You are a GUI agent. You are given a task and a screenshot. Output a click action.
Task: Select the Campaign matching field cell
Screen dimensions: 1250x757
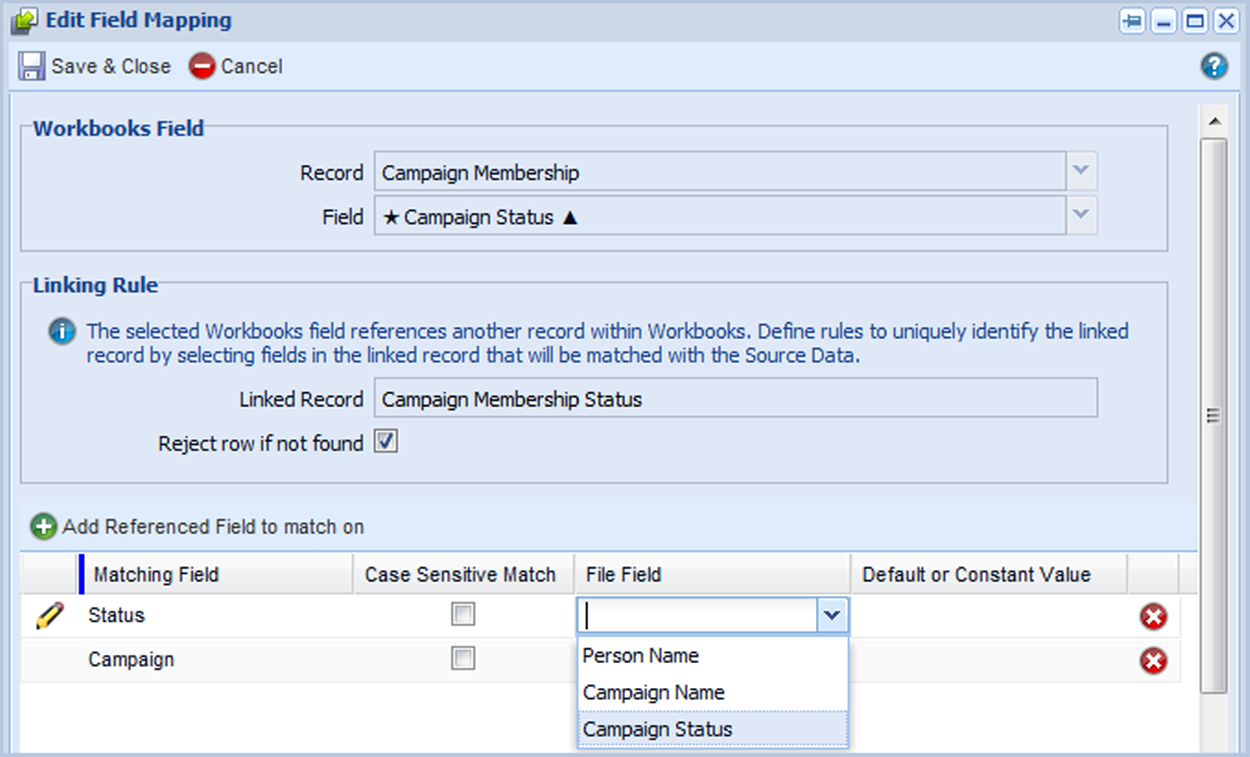point(217,660)
